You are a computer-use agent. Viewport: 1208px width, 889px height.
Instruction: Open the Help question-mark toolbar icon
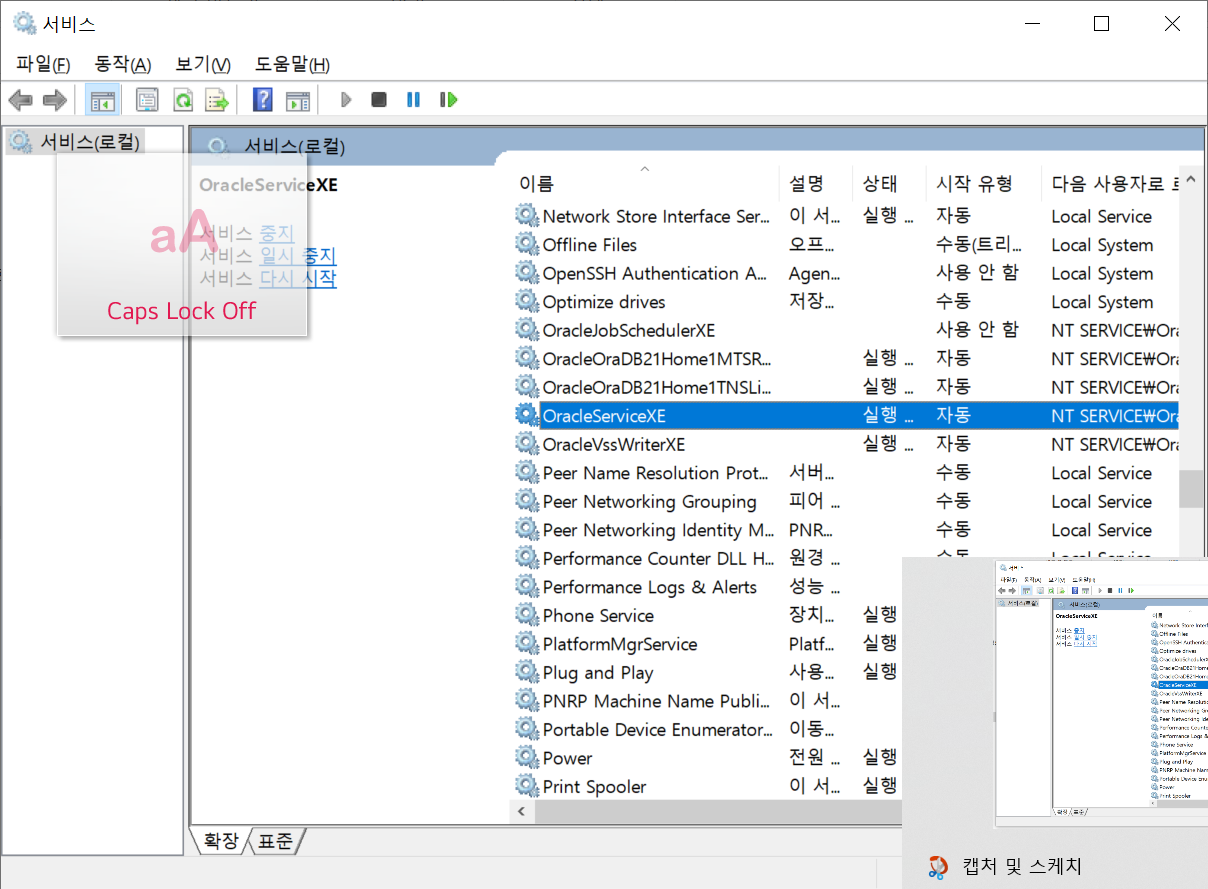pyautogui.click(x=263, y=100)
